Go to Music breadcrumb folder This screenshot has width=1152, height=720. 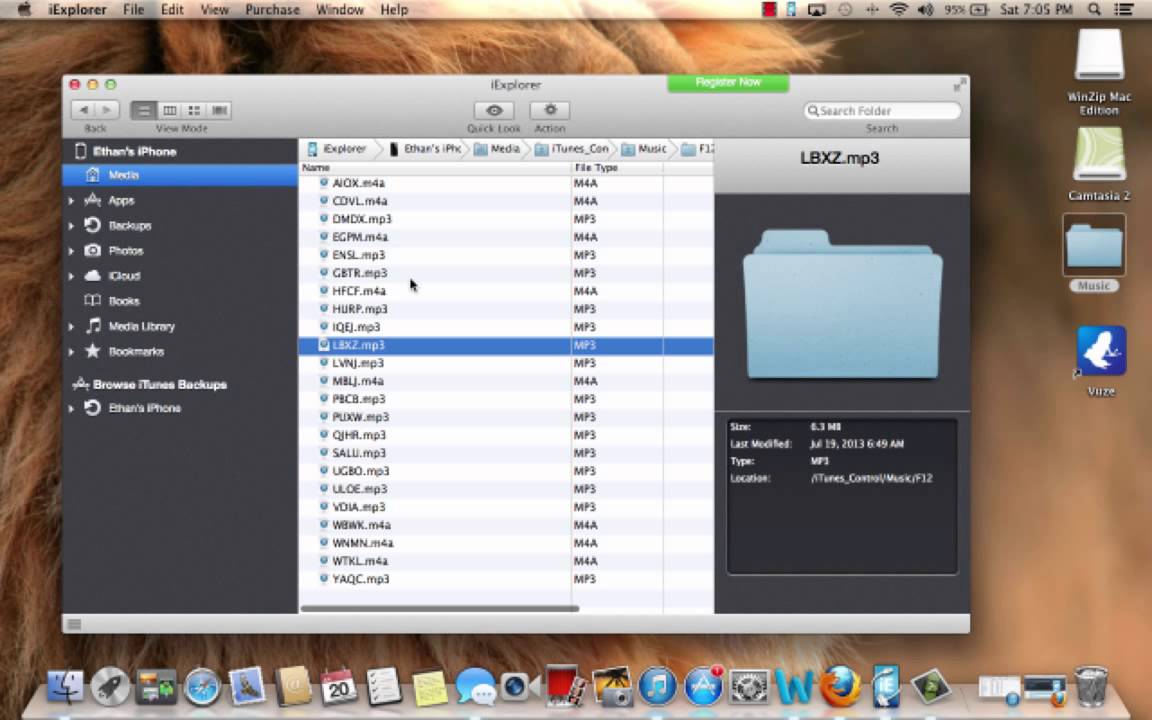(x=644, y=149)
